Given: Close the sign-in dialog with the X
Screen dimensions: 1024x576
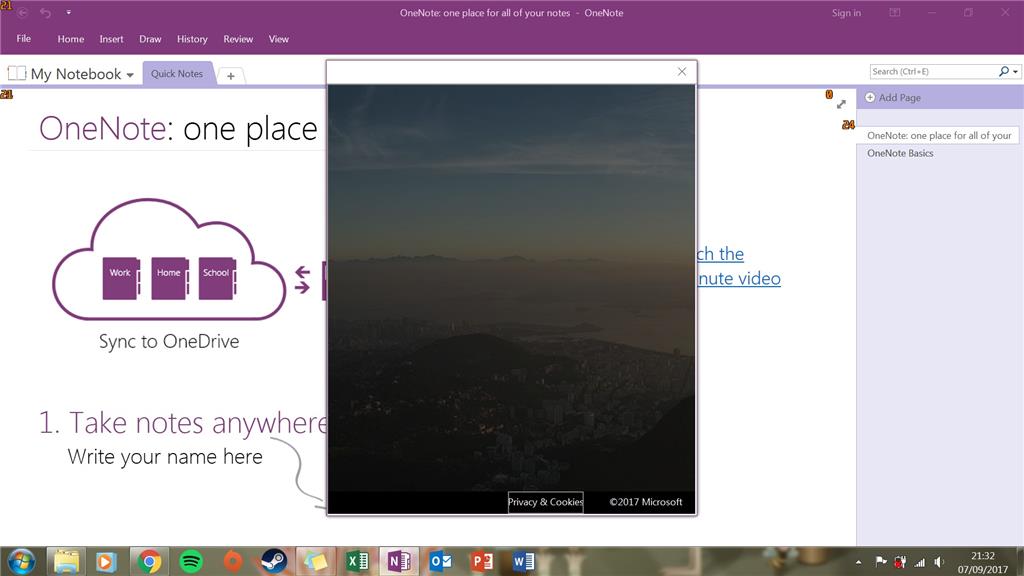Looking at the screenshot, I should 682,72.
